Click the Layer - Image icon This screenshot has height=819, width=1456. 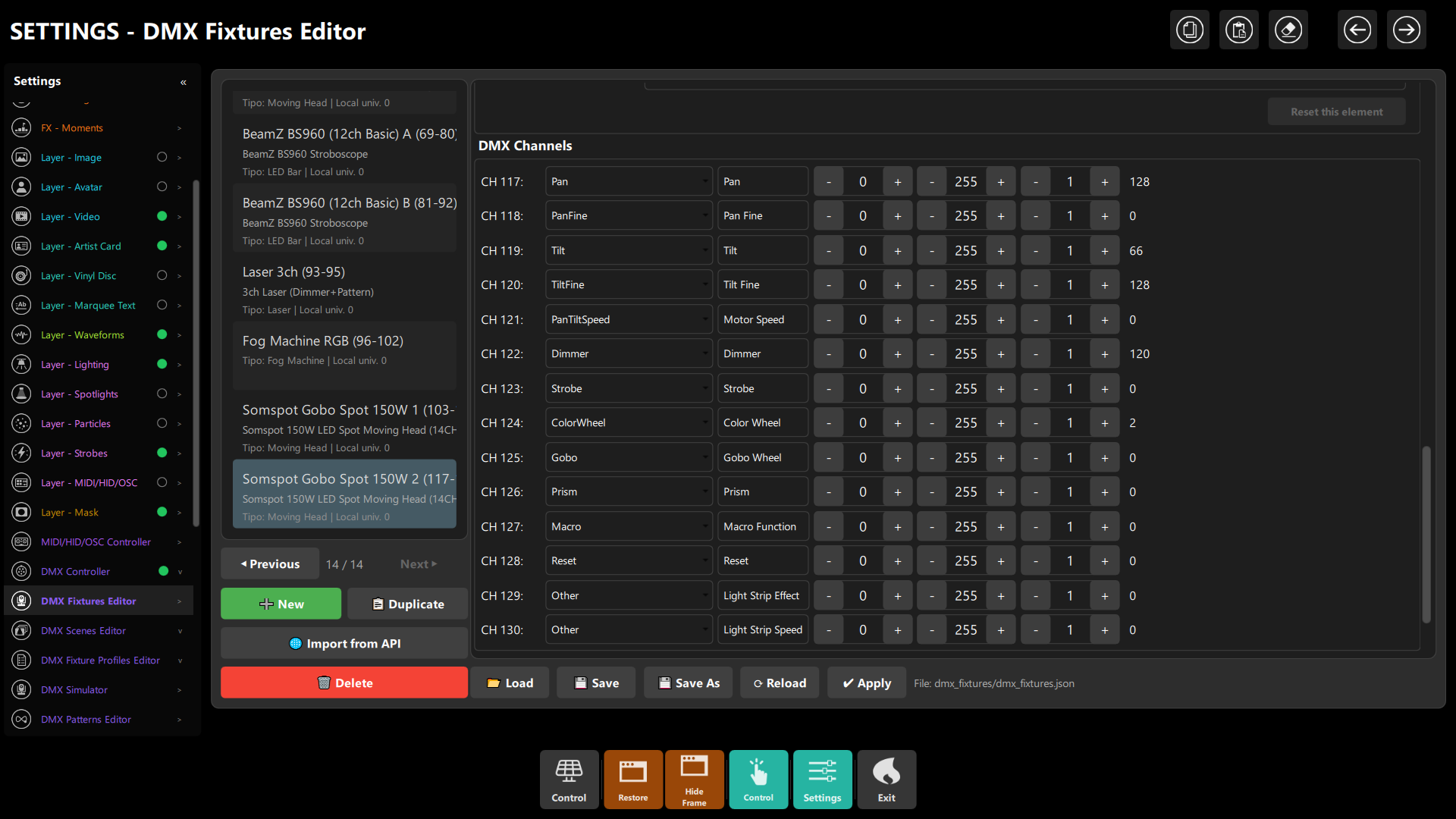point(22,158)
